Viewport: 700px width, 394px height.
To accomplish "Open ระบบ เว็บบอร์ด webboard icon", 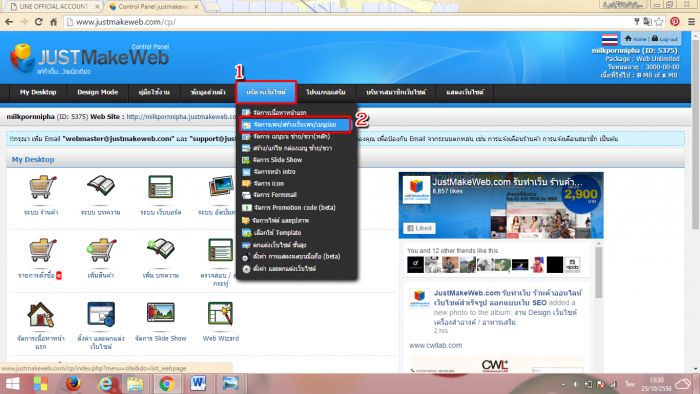I will (x=161, y=187).
